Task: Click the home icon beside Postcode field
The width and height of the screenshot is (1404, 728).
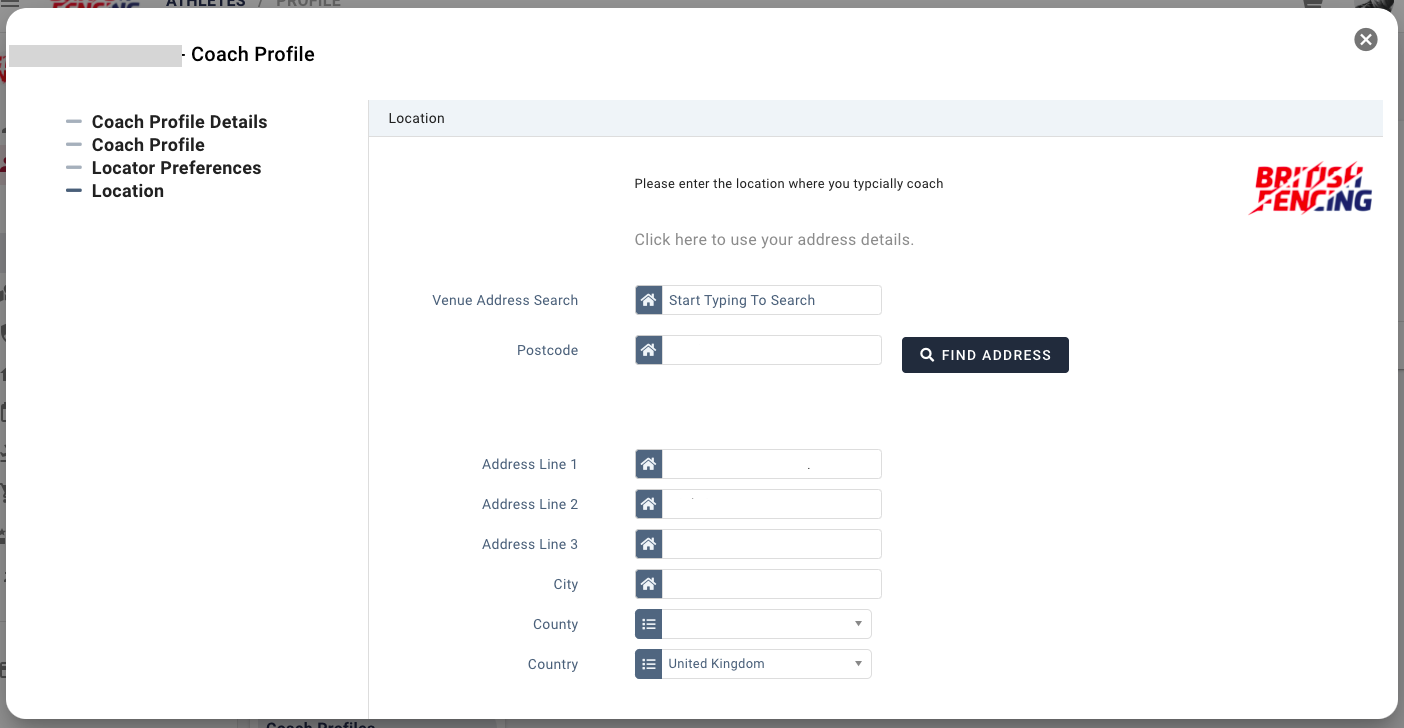Action: [x=649, y=350]
